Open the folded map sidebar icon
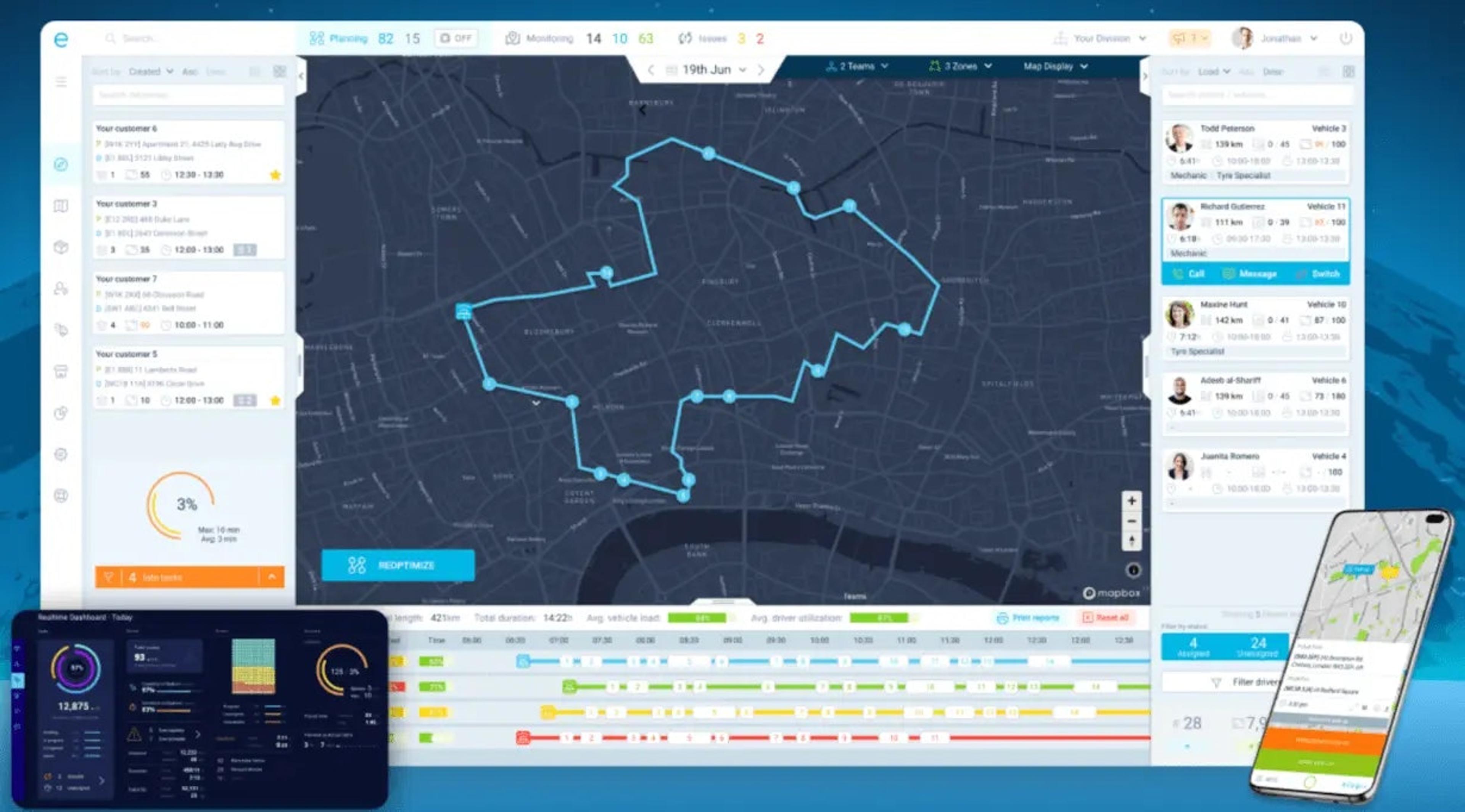Image resolution: width=1465 pixels, height=812 pixels. [x=61, y=206]
